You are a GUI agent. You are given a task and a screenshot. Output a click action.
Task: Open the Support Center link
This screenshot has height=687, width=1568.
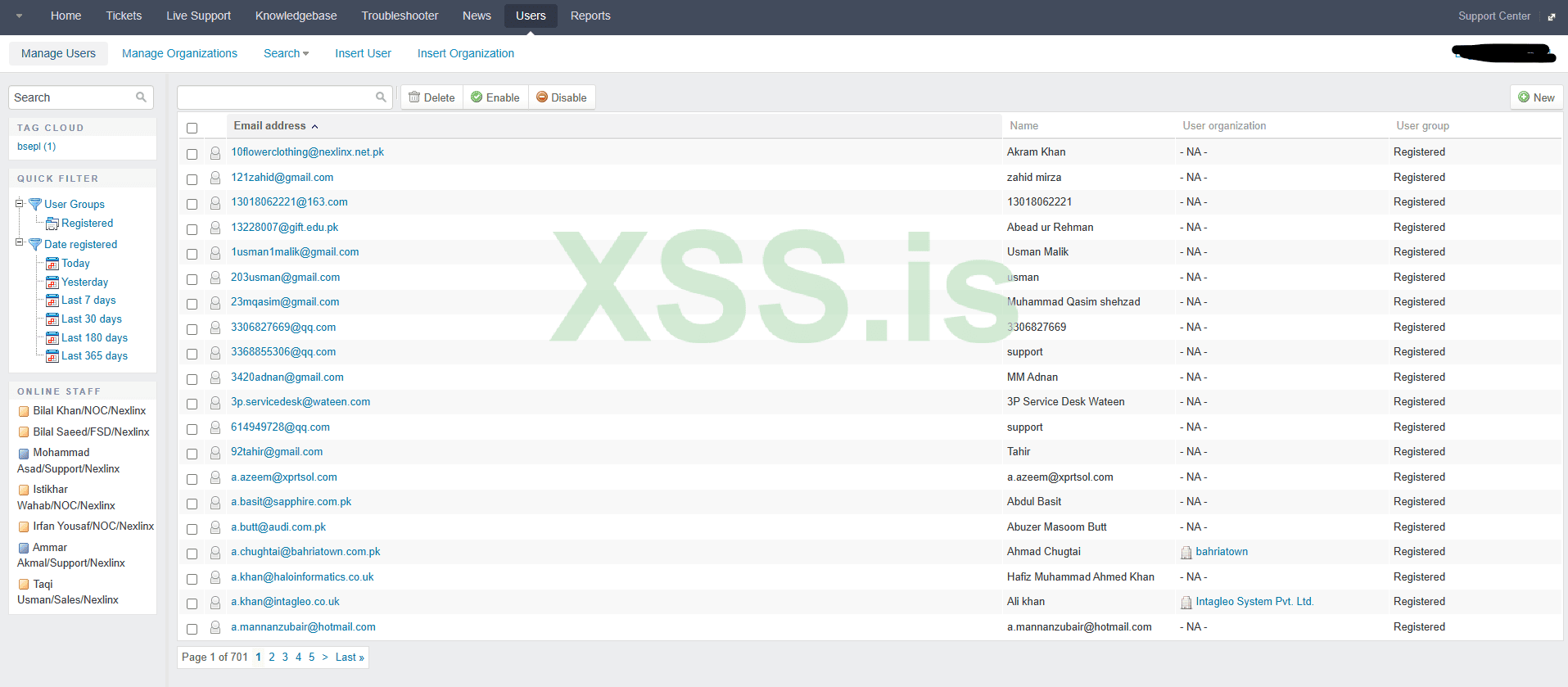point(1494,16)
